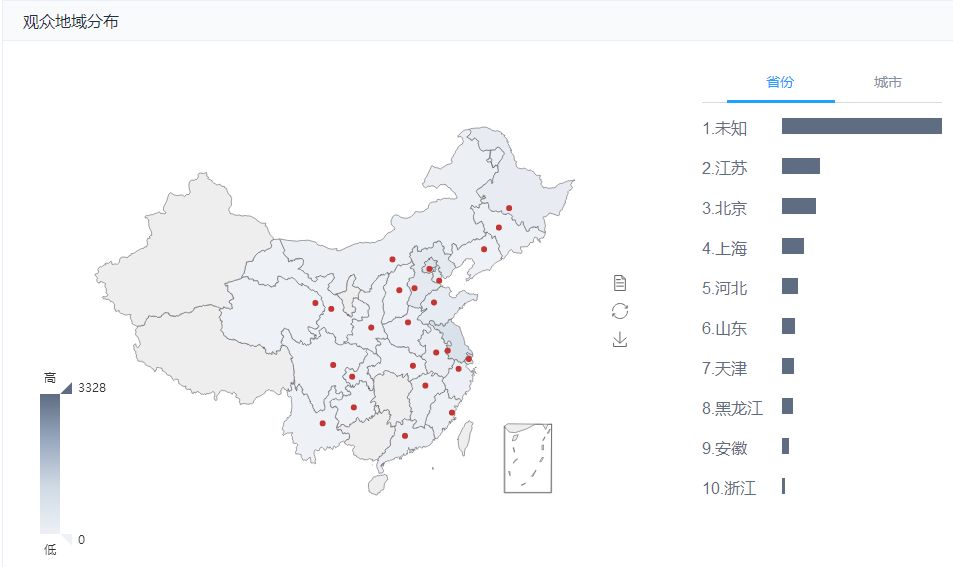Click the 低 label below the color scale
This screenshot has width=953, height=567.
click(50, 549)
